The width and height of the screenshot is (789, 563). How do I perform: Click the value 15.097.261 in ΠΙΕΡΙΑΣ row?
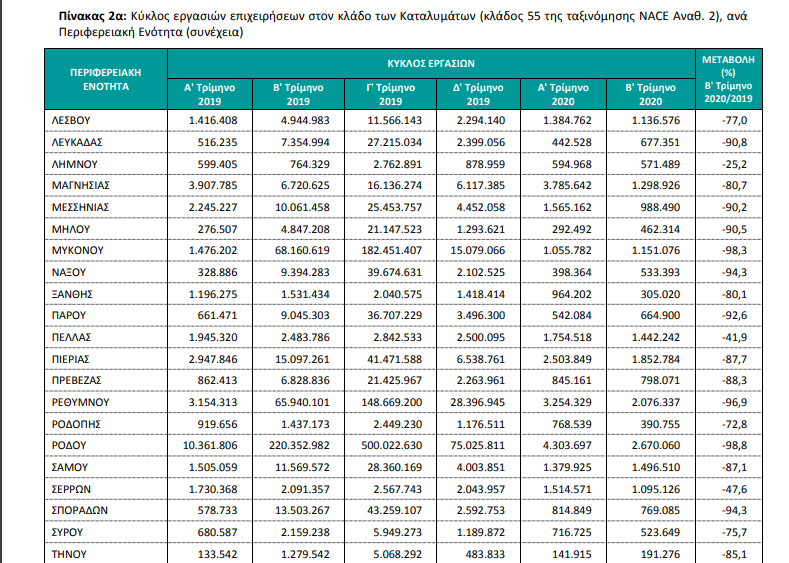point(302,359)
